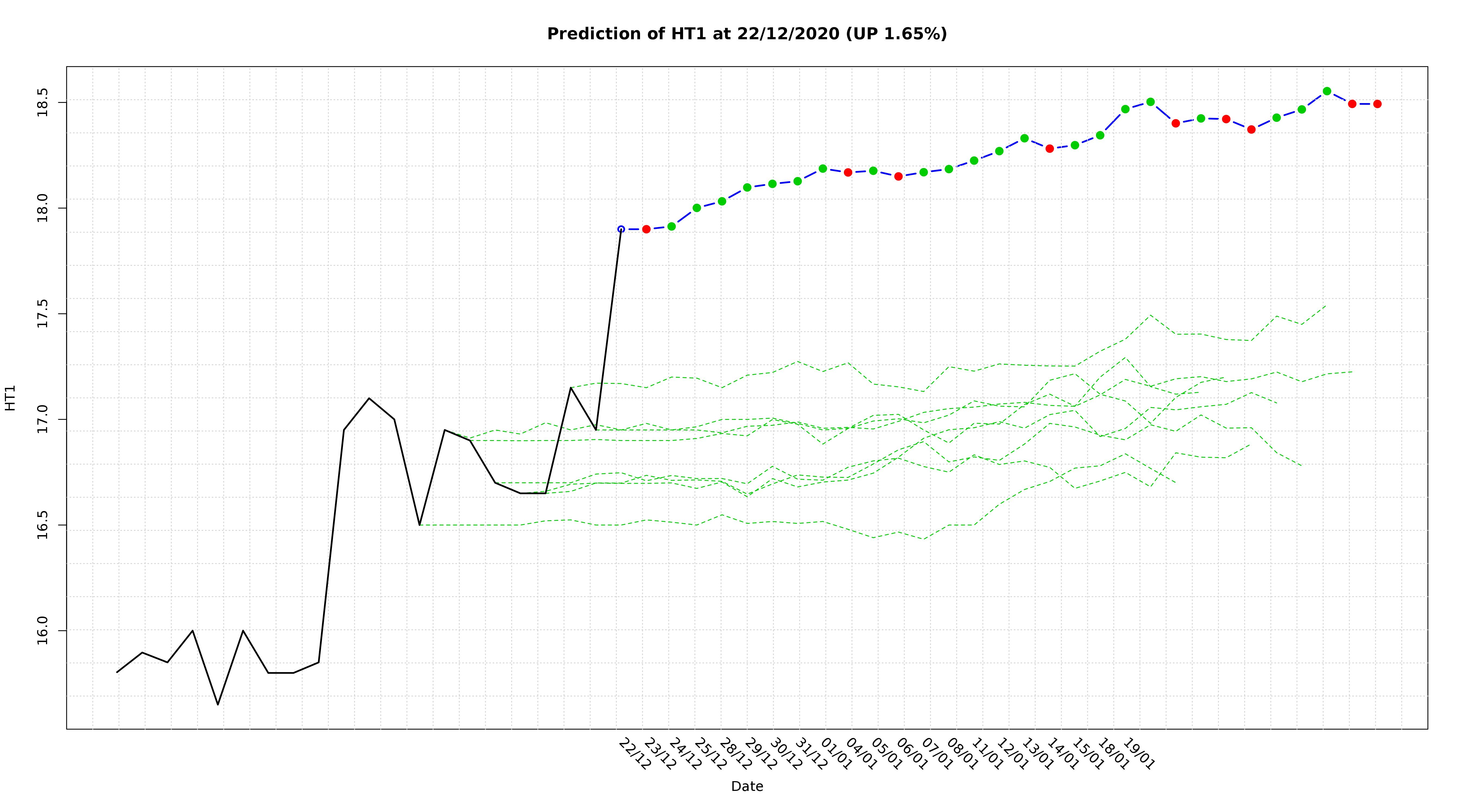Click the 31/12 date tick label
Viewport: 1462px width, 812px height.
click(811, 754)
